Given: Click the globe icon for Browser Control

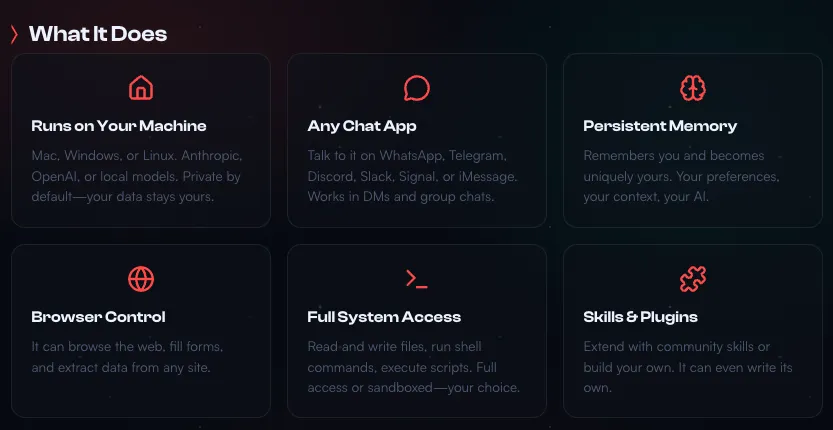Looking at the screenshot, I should (x=141, y=279).
